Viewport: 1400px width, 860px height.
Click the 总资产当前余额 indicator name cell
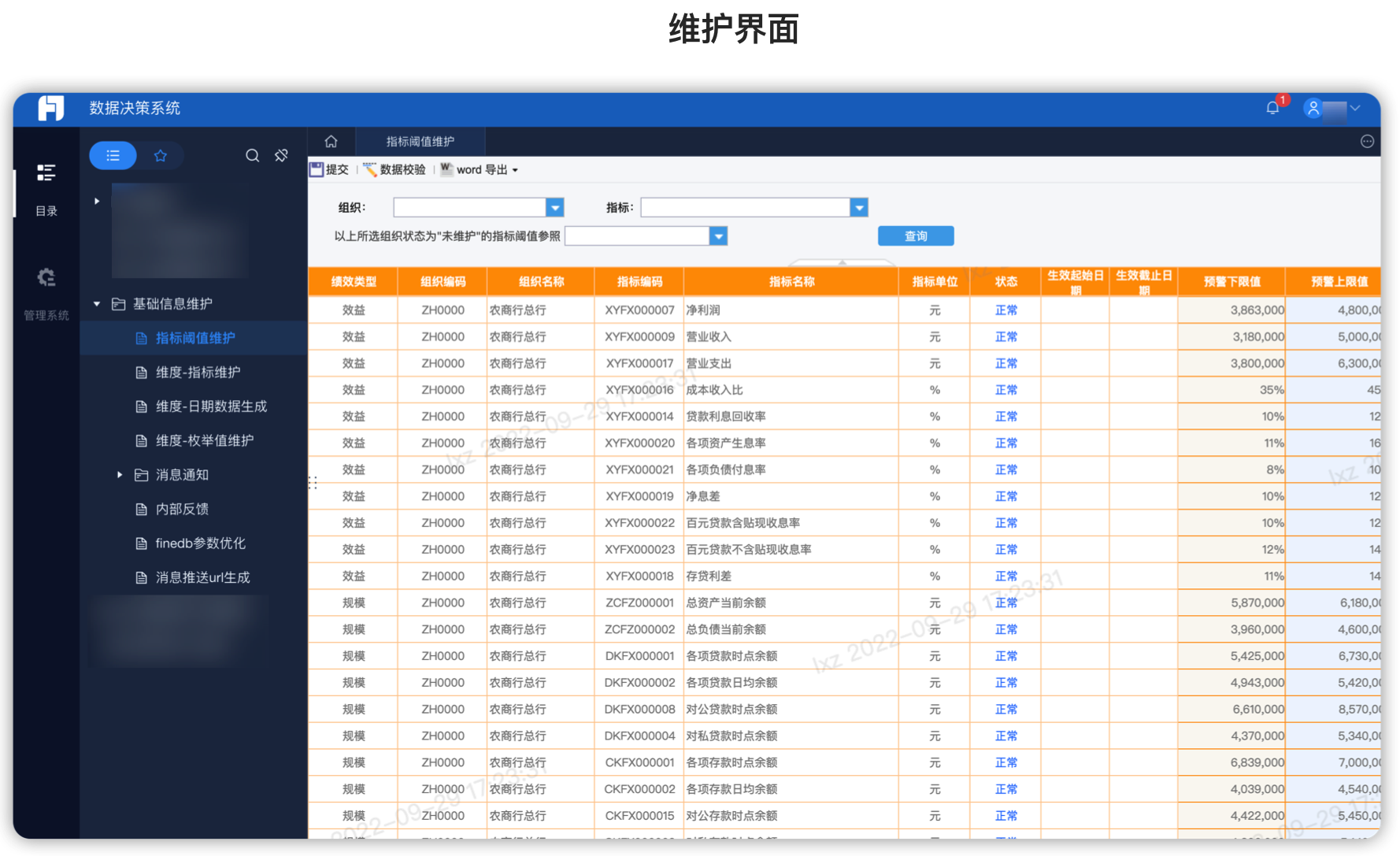(x=791, y=603)
